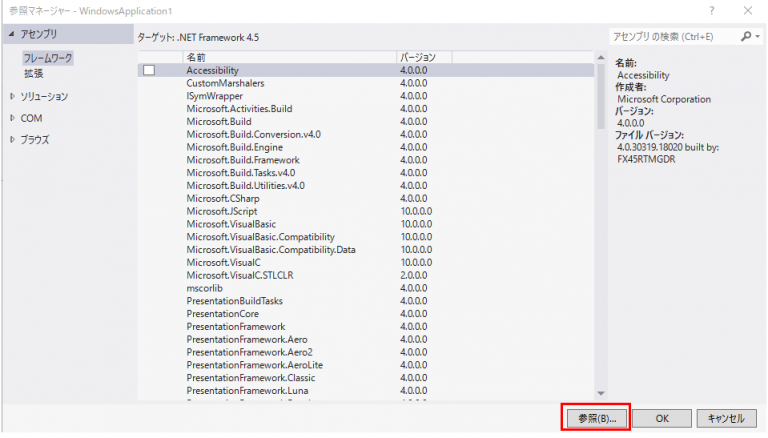Click the 参照(B)... browse button
Image resolution: width=768 pixels, height=438 pixels.
point(595,418)
